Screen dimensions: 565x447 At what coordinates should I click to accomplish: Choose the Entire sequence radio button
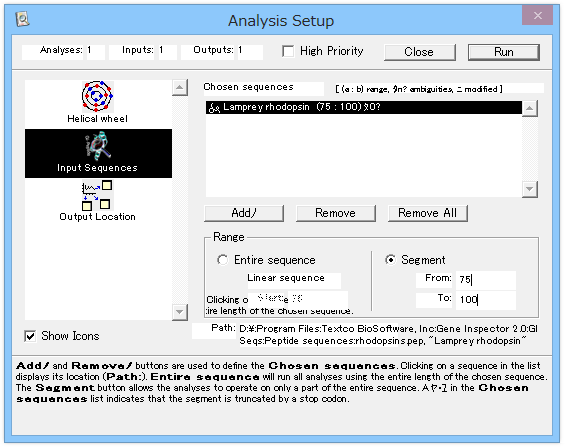pyautogui.click(x=222, y=260)
